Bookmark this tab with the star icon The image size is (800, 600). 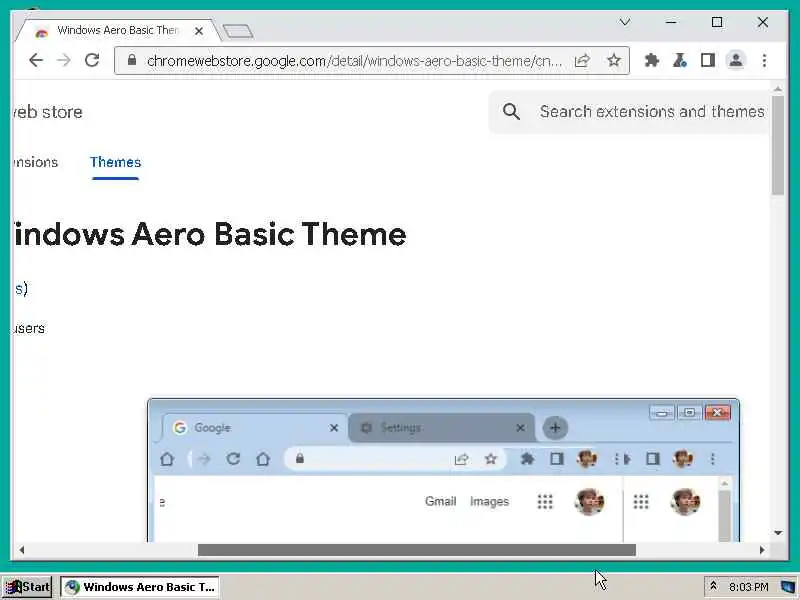(x=614, y=61)
